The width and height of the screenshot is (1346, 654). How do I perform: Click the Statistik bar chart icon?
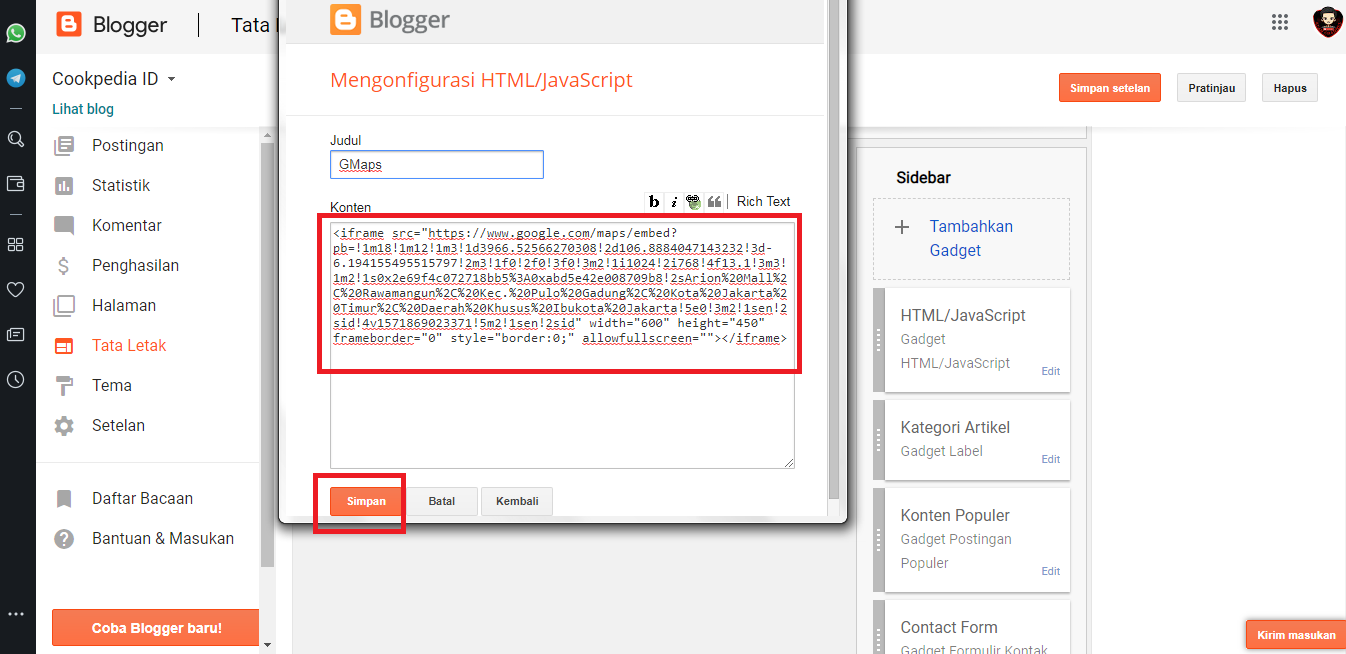pos(64,185)
